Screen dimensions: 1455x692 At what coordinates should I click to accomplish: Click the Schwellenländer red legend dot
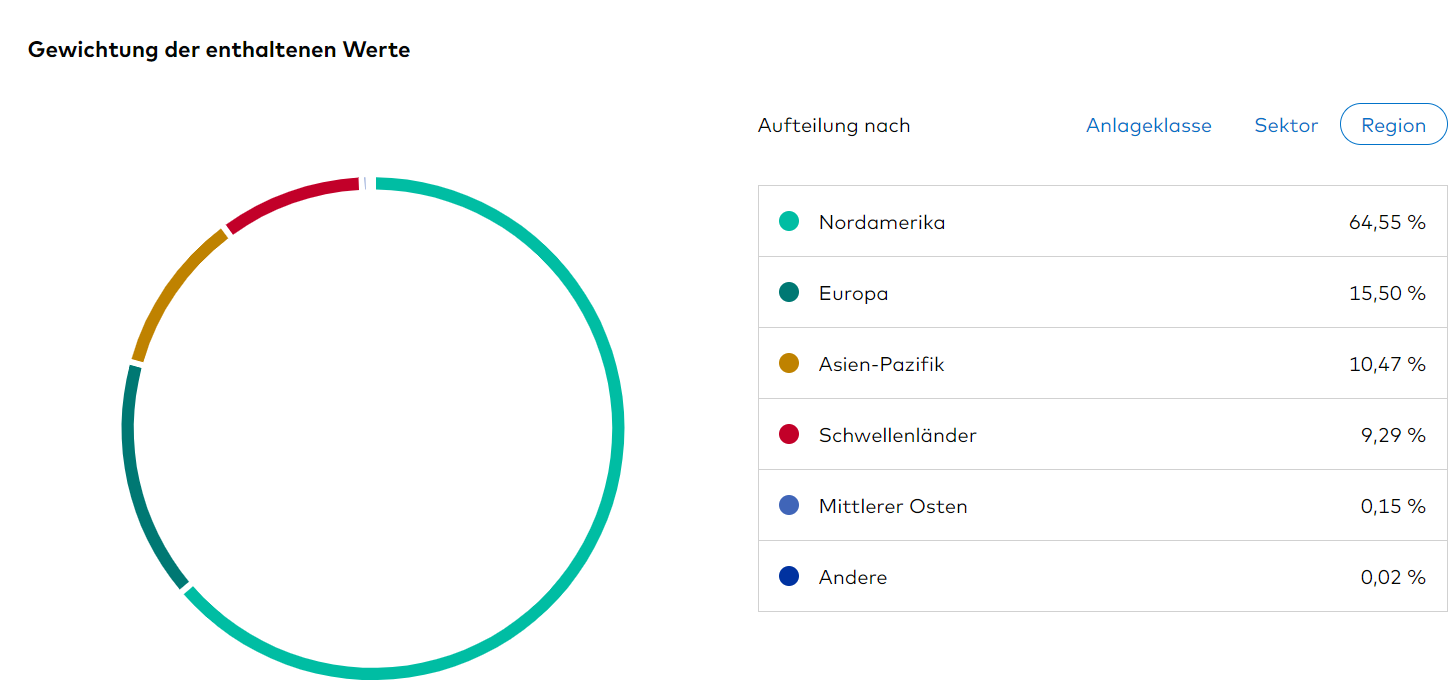[x=789, y=435]
